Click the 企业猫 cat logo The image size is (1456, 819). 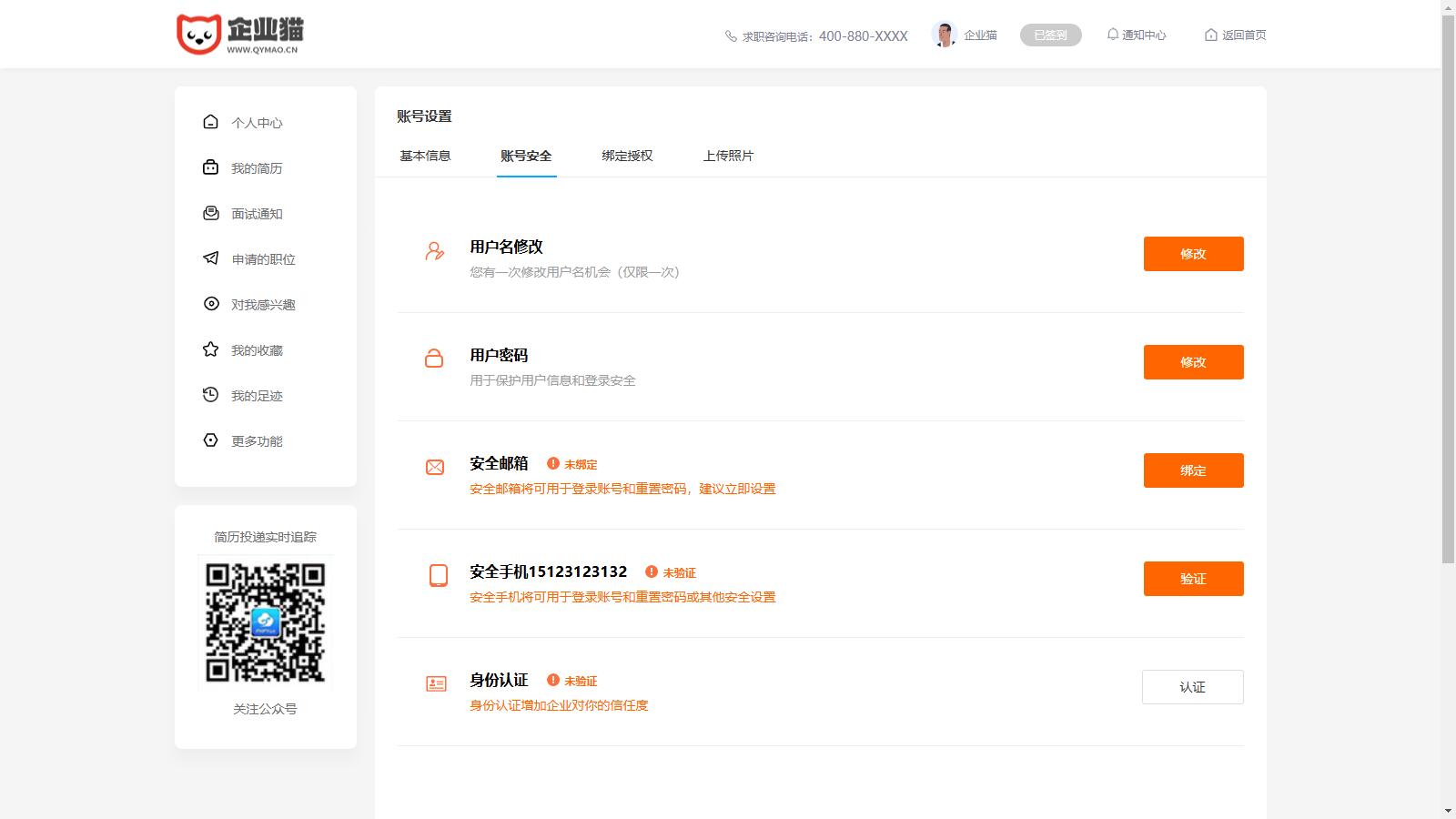pos(199,35)
